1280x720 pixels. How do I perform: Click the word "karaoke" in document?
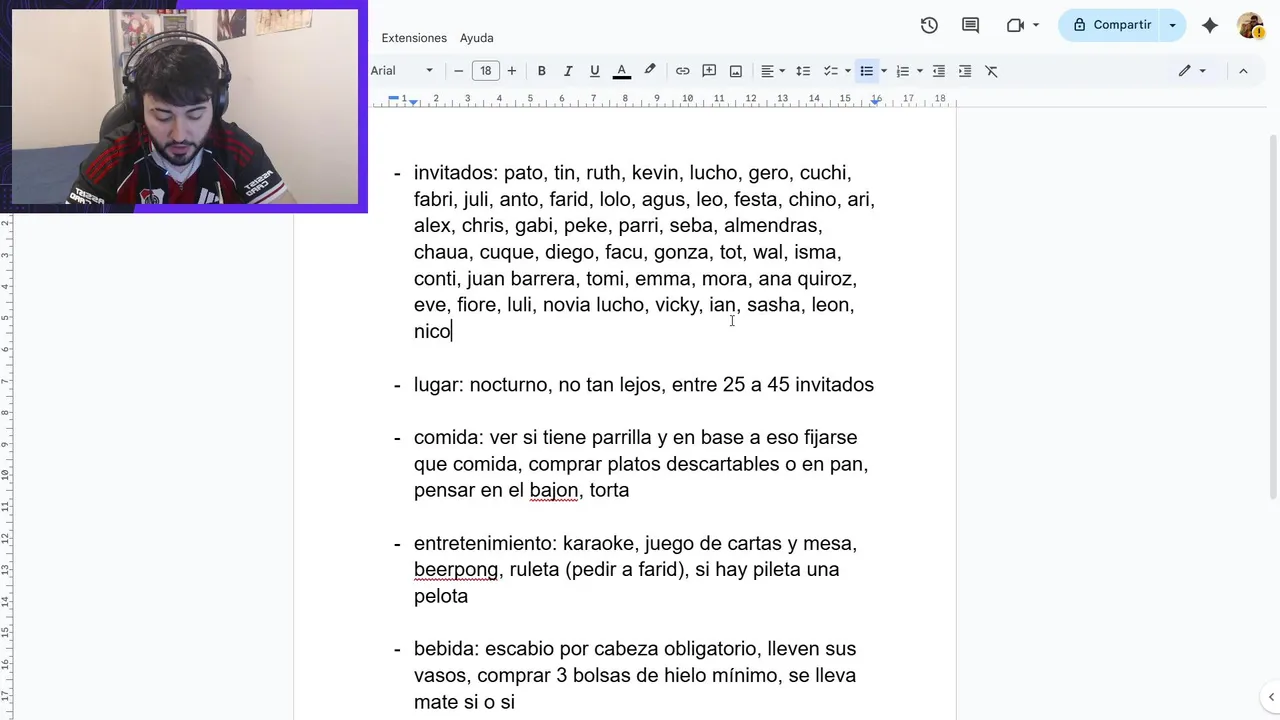599,543
